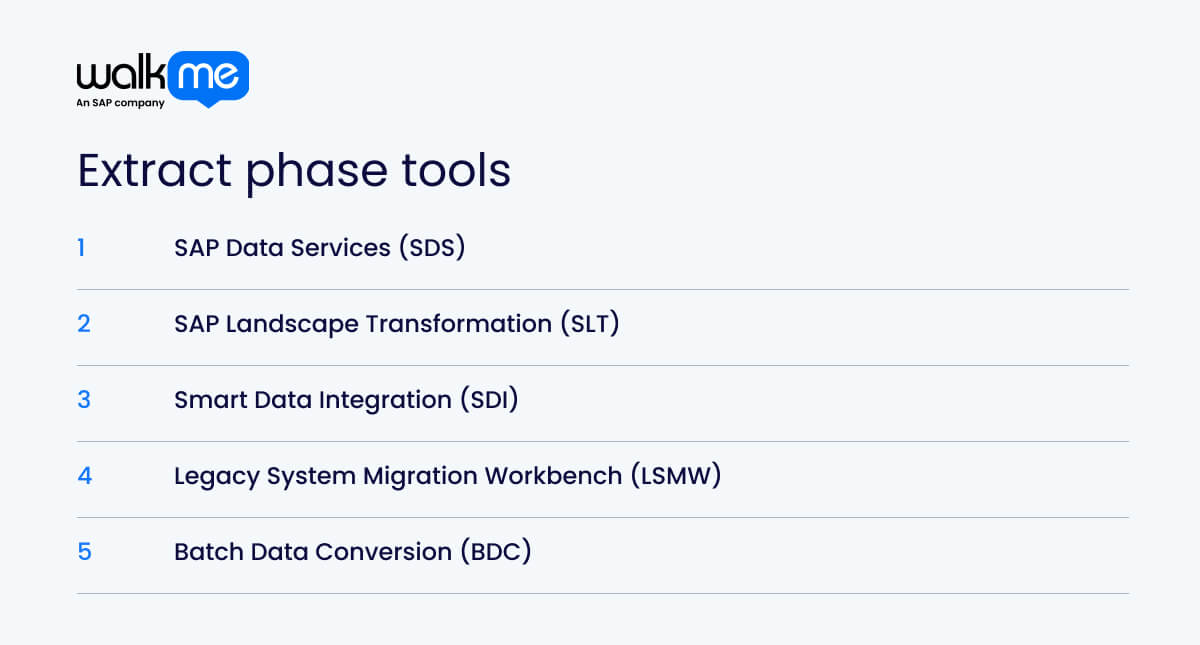Click the number 1 beside SAP Data Services

click(x=83, y=247)
